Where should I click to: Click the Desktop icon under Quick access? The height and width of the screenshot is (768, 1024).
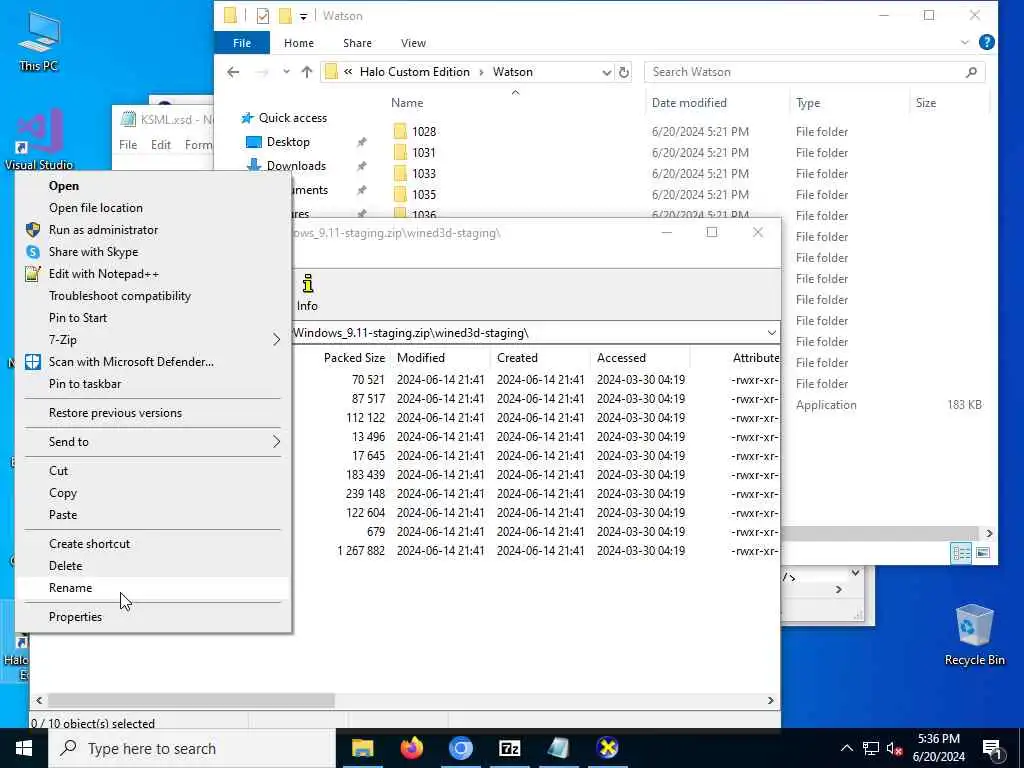pyautogui.click(x=253, y=142)
